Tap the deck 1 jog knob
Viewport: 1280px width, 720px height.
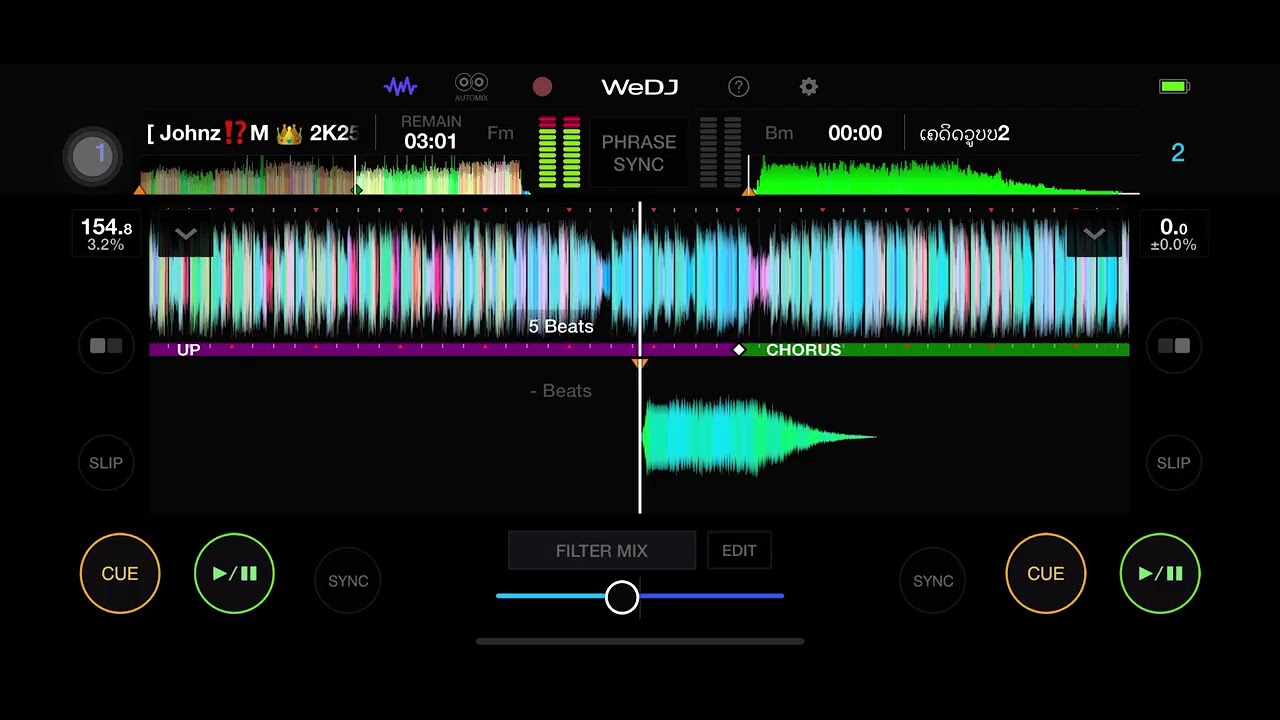94,155
